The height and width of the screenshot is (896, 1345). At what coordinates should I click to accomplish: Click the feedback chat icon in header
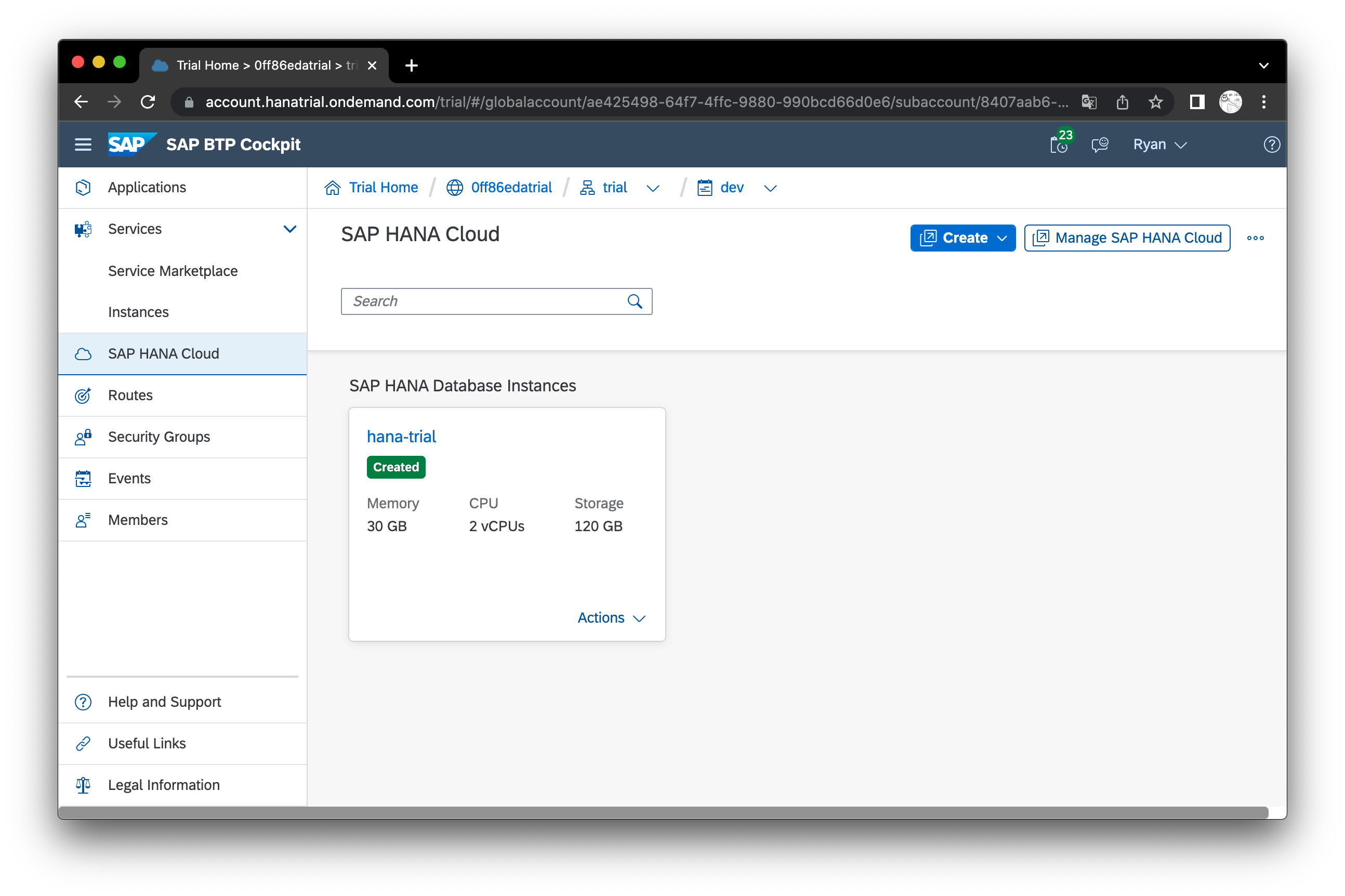click(1099, 144)
